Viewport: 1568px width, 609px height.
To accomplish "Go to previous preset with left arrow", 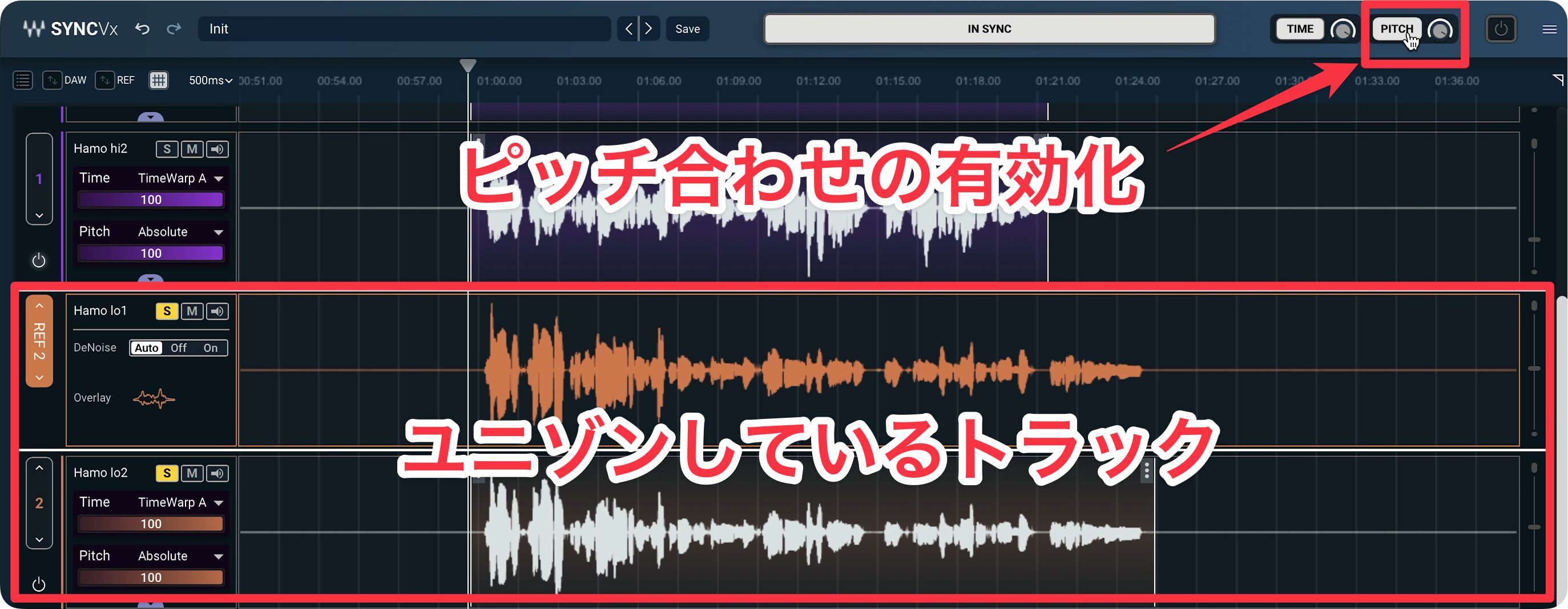I will coord(628,29).
